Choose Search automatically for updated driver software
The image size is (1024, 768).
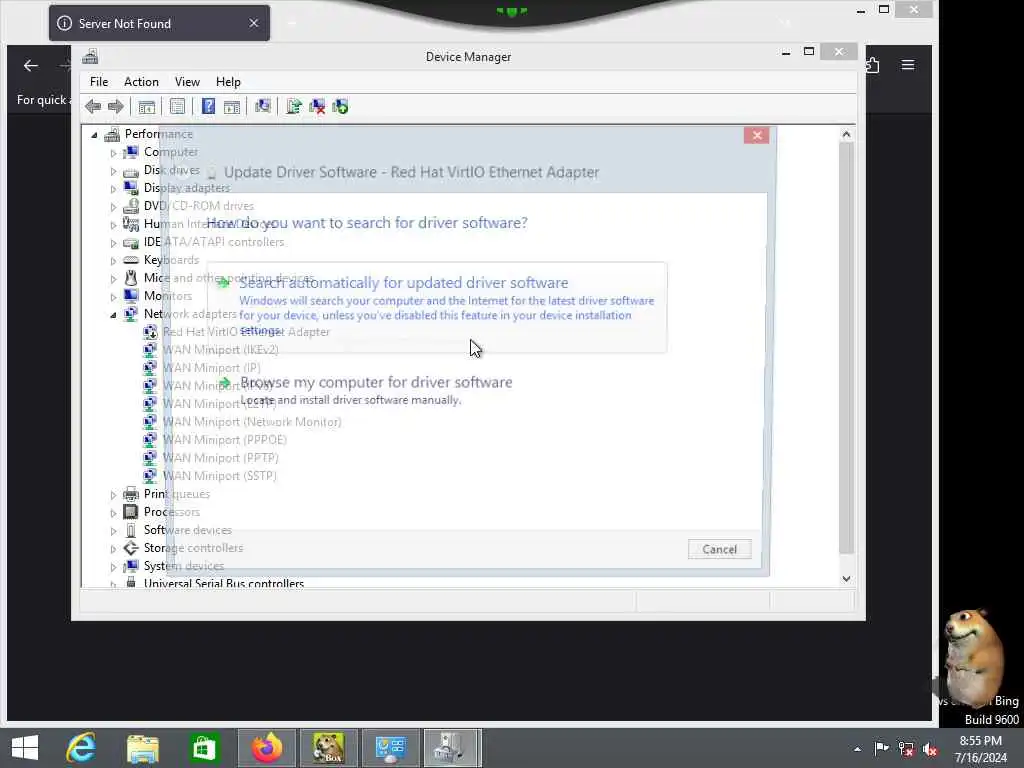437,308
